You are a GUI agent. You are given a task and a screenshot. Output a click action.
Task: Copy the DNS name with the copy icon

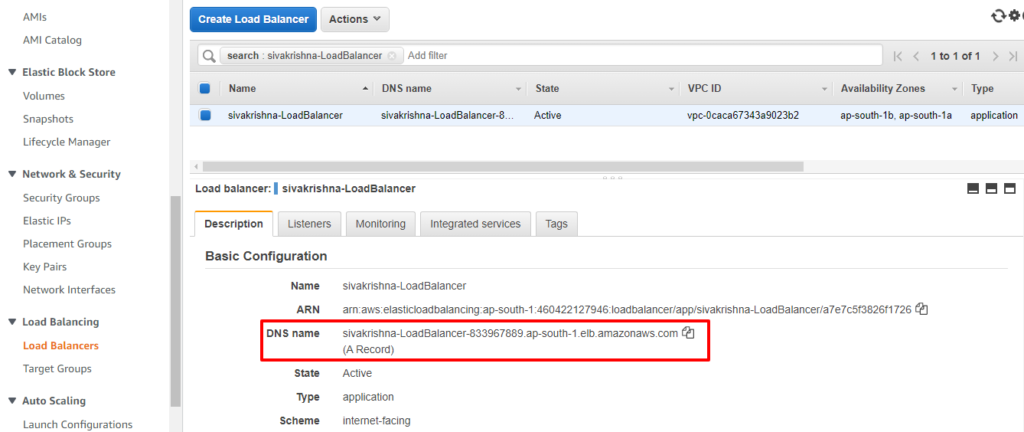(688, 333)
